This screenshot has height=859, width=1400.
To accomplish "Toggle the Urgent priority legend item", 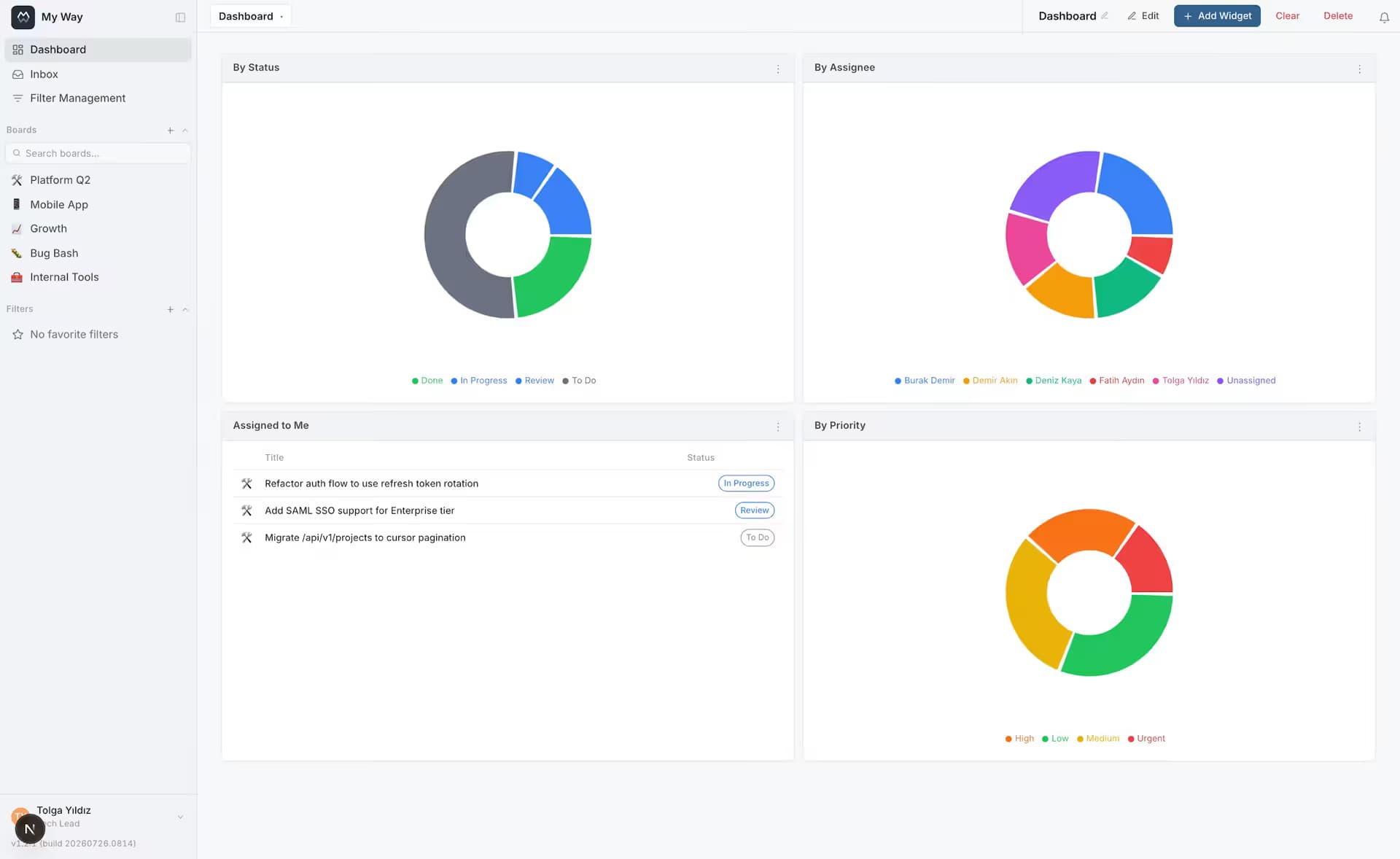I will [x=1146, y=739].
